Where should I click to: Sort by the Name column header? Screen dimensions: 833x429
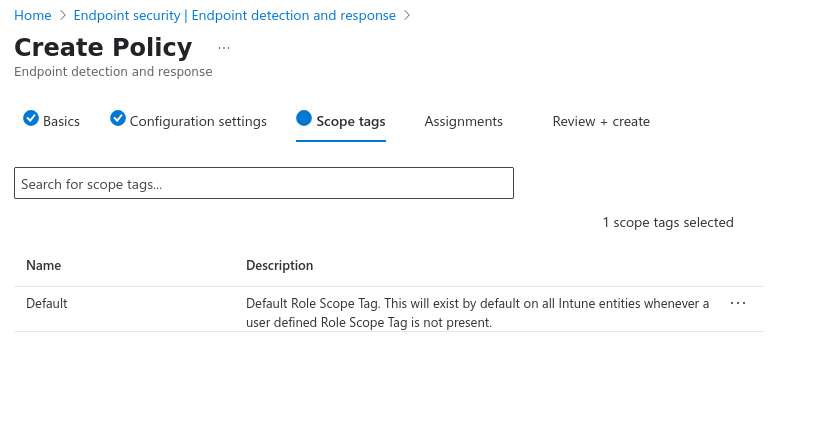coord(43,265)
